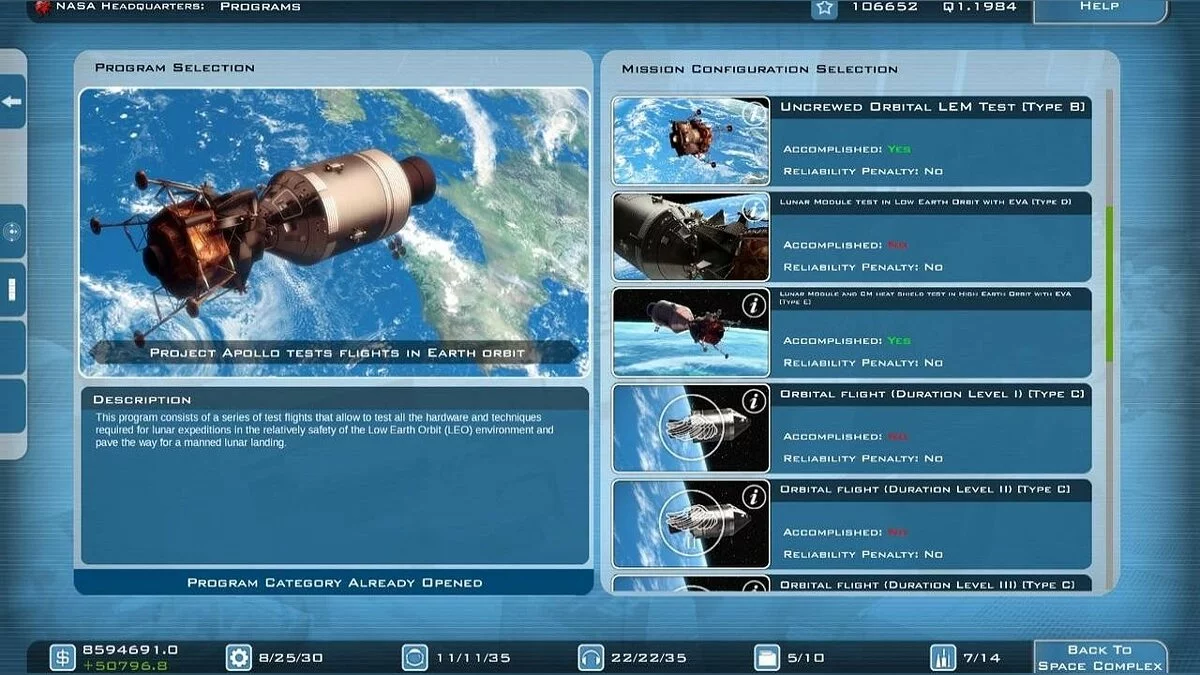Select Orbital flight Duration Level I thumbnail
The height and width of the screenshot is (675, 1200).
pyautogui.click(x=691, y=428)
